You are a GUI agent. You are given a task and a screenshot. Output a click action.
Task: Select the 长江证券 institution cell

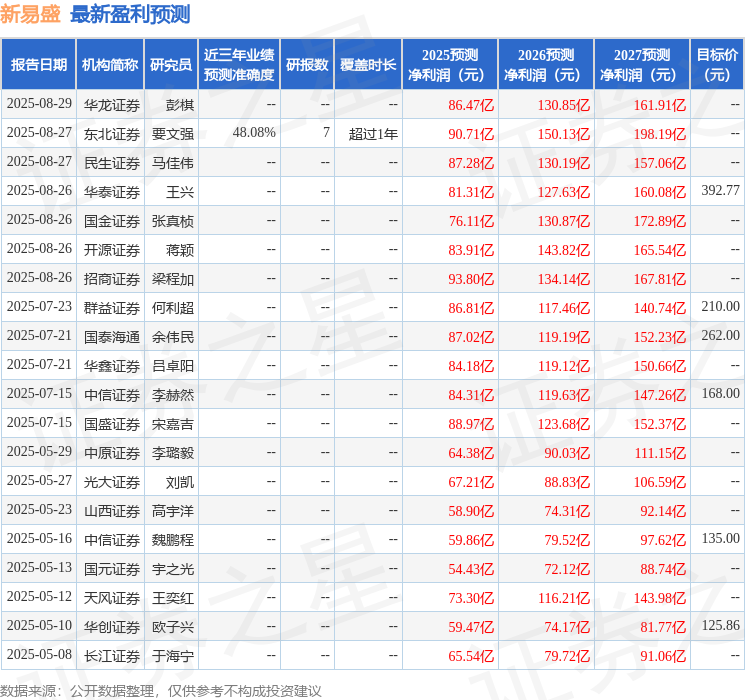[112, 656]
